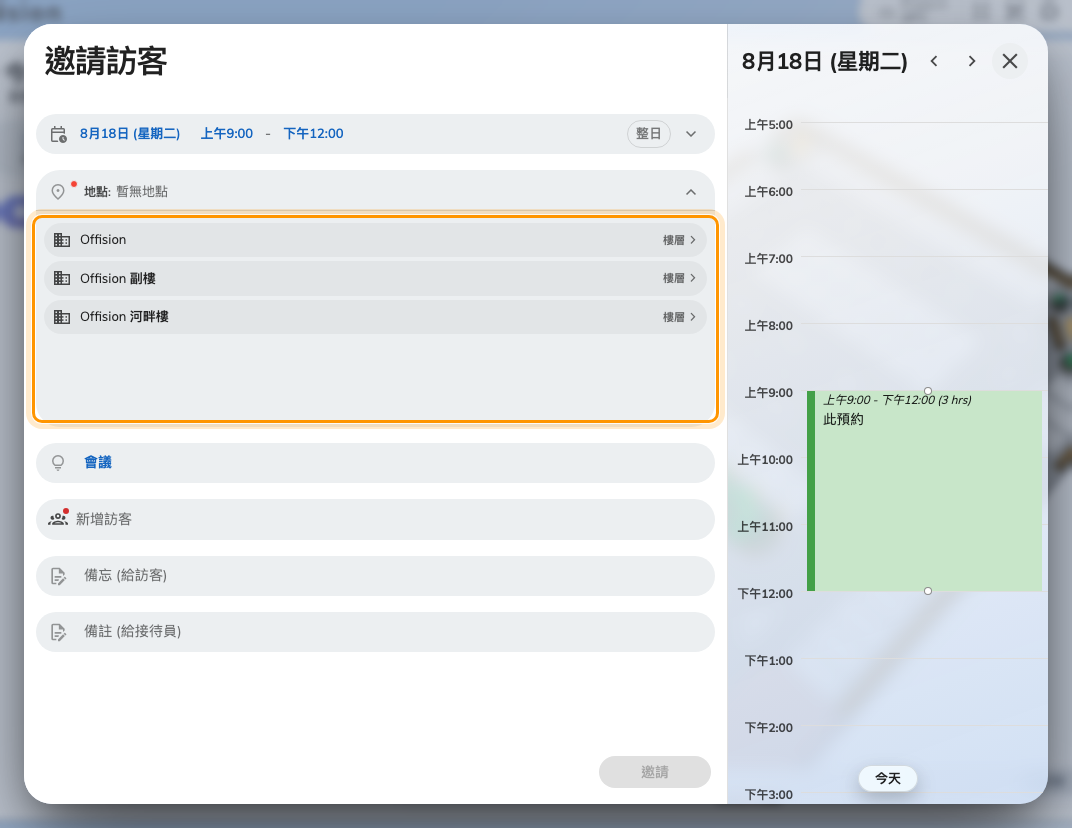The height and width of the screenshot is (828, 1072).
Task: Close the invite visitor dialog
Action: (x=1010, y=62)
